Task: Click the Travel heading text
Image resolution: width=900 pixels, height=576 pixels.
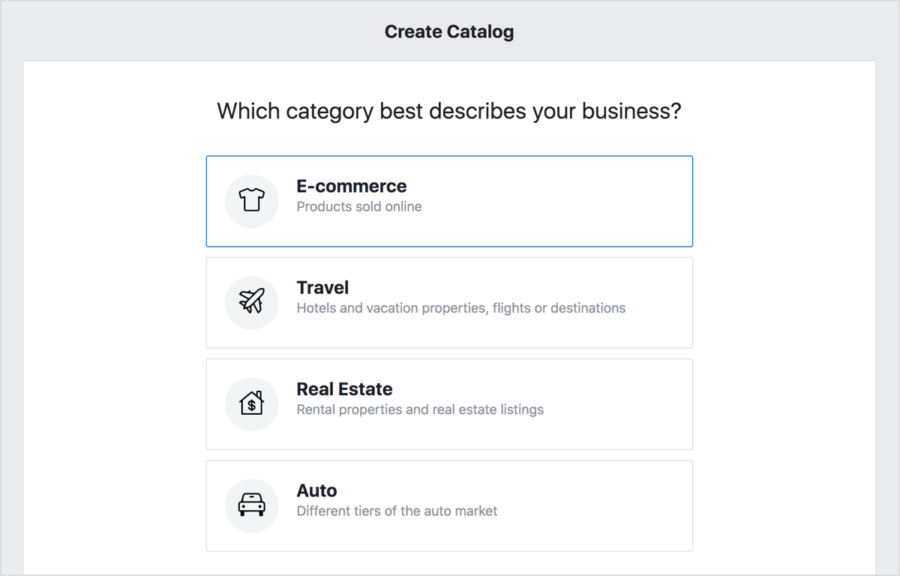Action: 322,287
